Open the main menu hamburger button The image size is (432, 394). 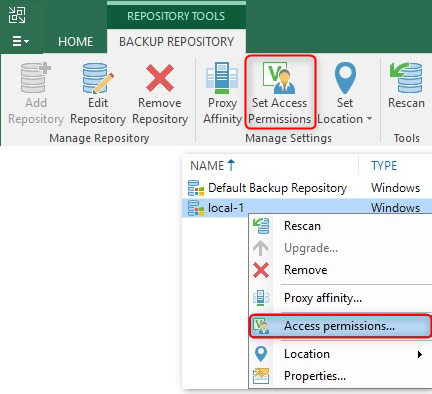(21, 41)
